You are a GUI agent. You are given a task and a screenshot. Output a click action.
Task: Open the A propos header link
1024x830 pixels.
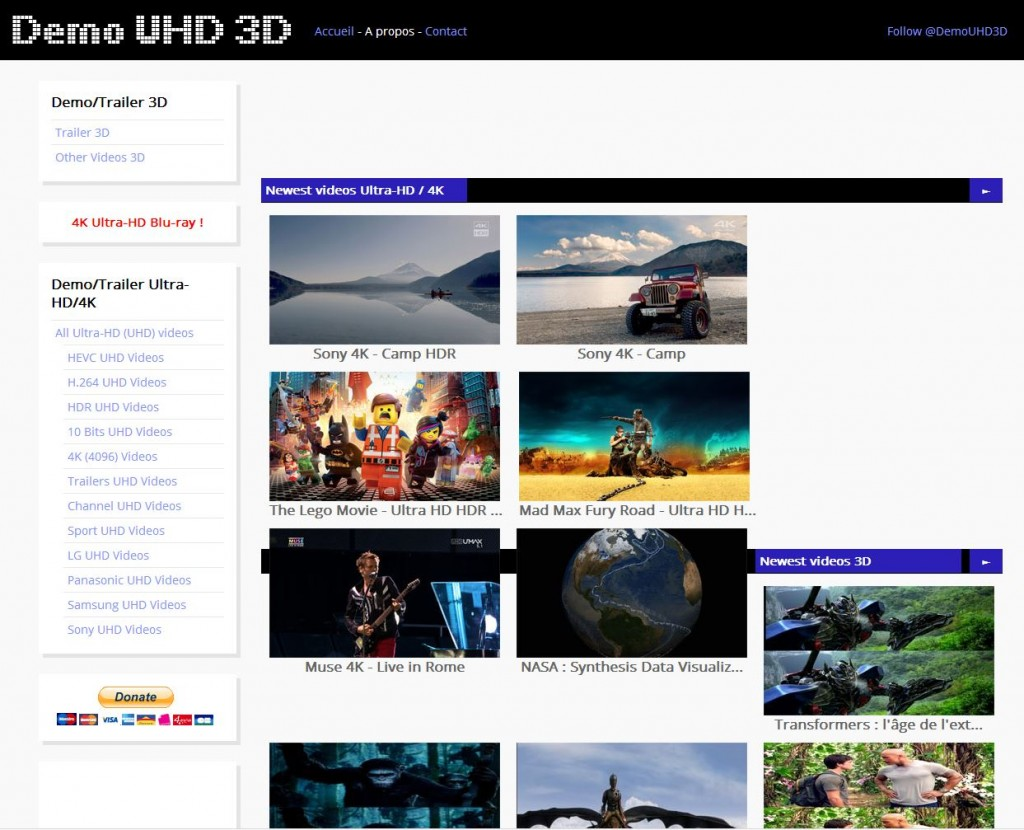tap(389, 31)
